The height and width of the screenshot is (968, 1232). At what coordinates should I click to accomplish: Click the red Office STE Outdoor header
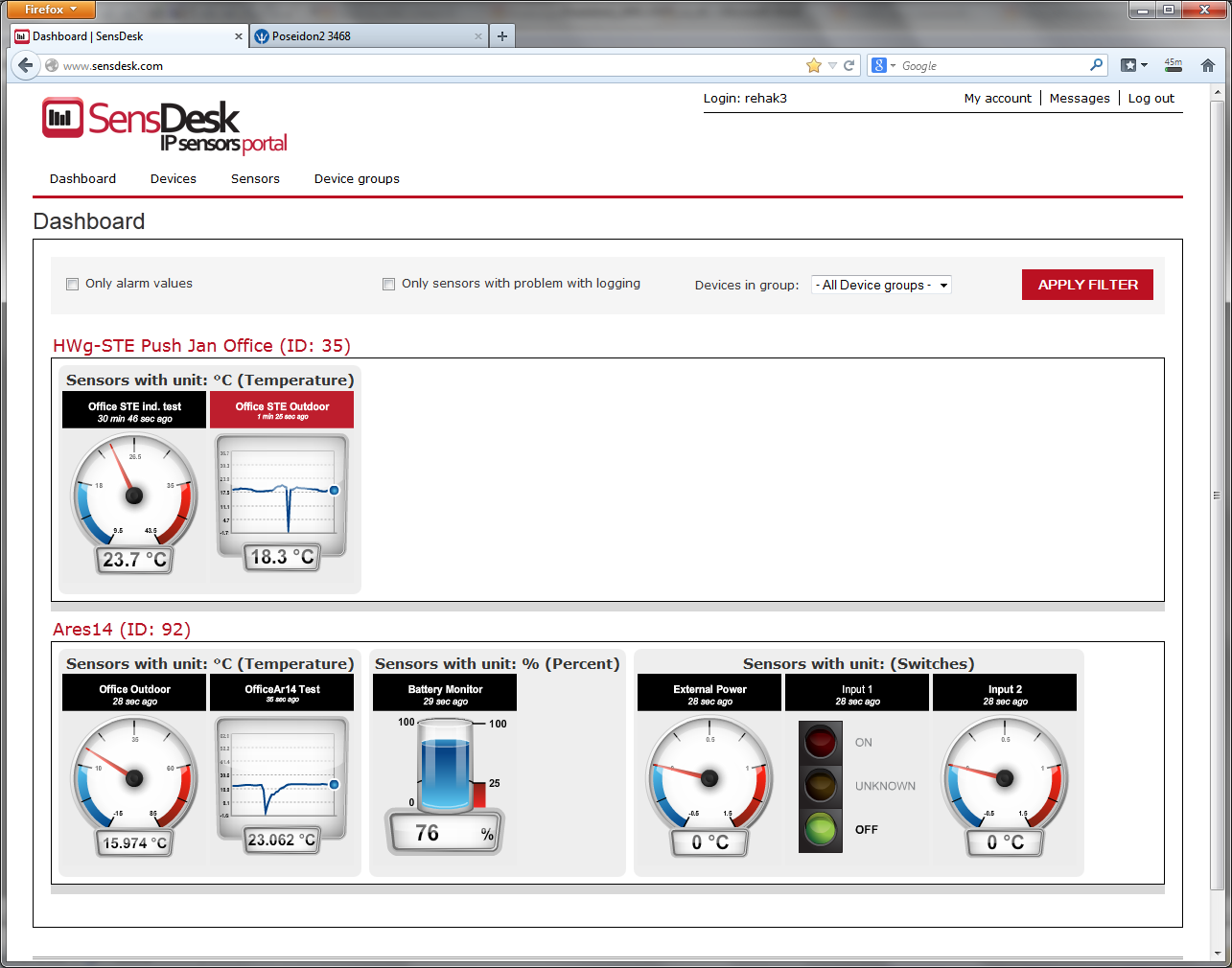pyautogui.click(x=282, y=410)
